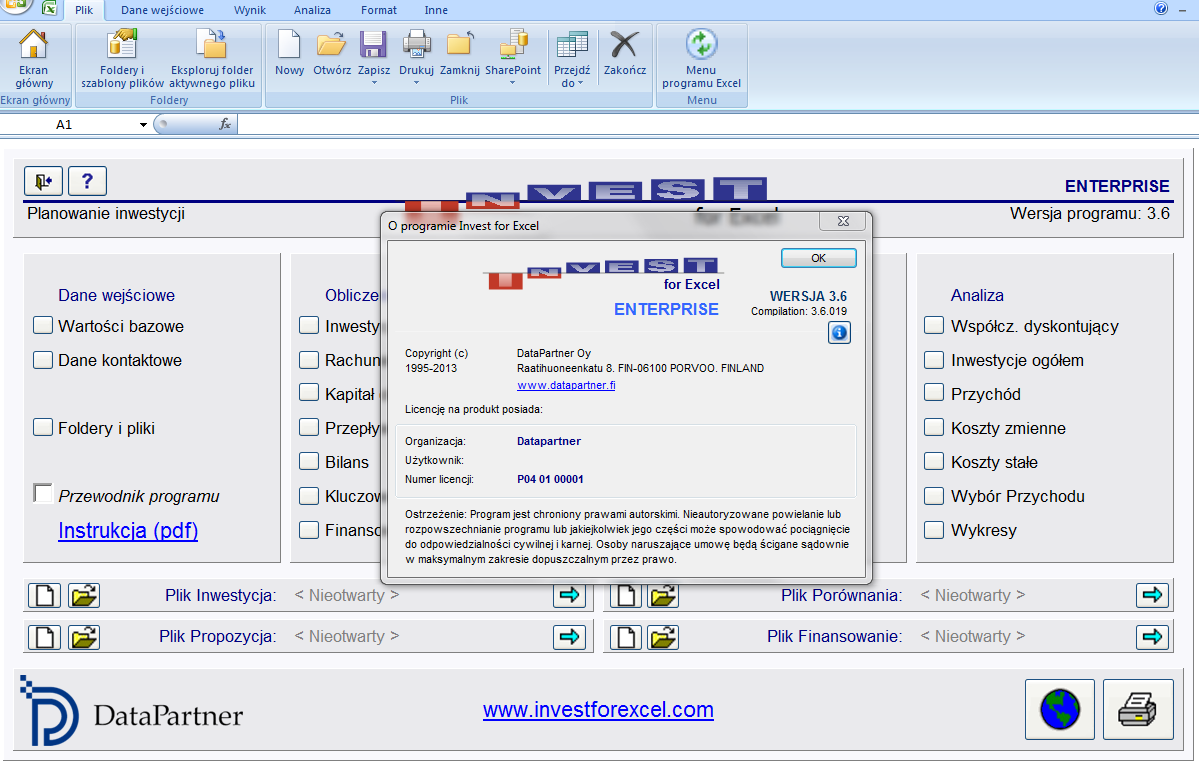Go to Plik Inwestycja with arrow
Screen dimensions: 1199x767
[x=570, y=595]
